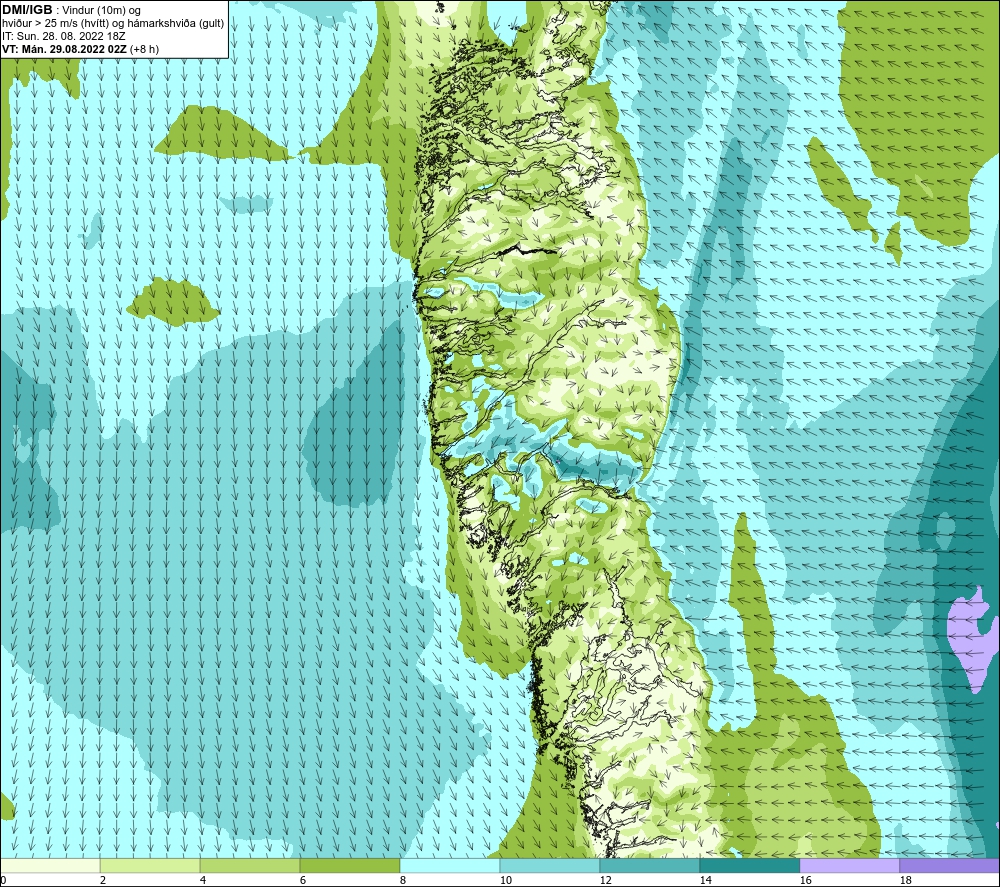The width and height of the screenshot is (1000, 887).
Task: Click the 6–8 m/s olive green legend swatch
Action: (349, 865)
